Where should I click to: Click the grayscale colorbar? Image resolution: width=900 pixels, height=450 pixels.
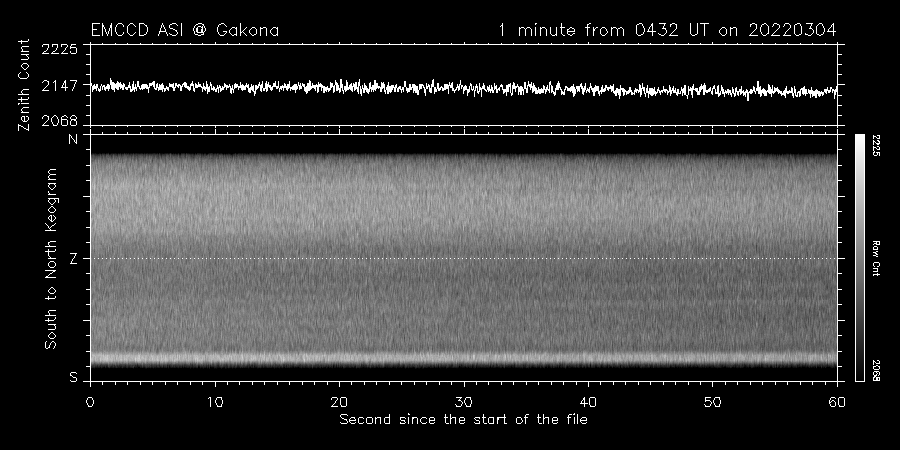click(859, 258)
